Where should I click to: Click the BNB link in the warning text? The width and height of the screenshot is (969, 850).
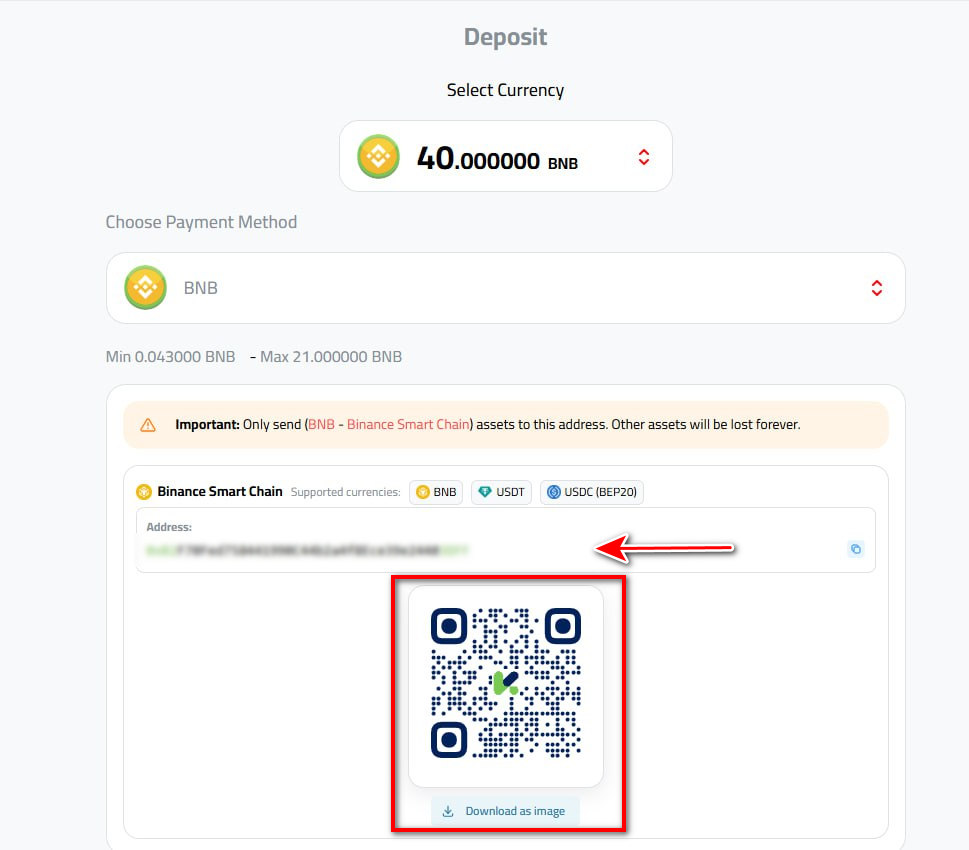[x=322, y=424]
